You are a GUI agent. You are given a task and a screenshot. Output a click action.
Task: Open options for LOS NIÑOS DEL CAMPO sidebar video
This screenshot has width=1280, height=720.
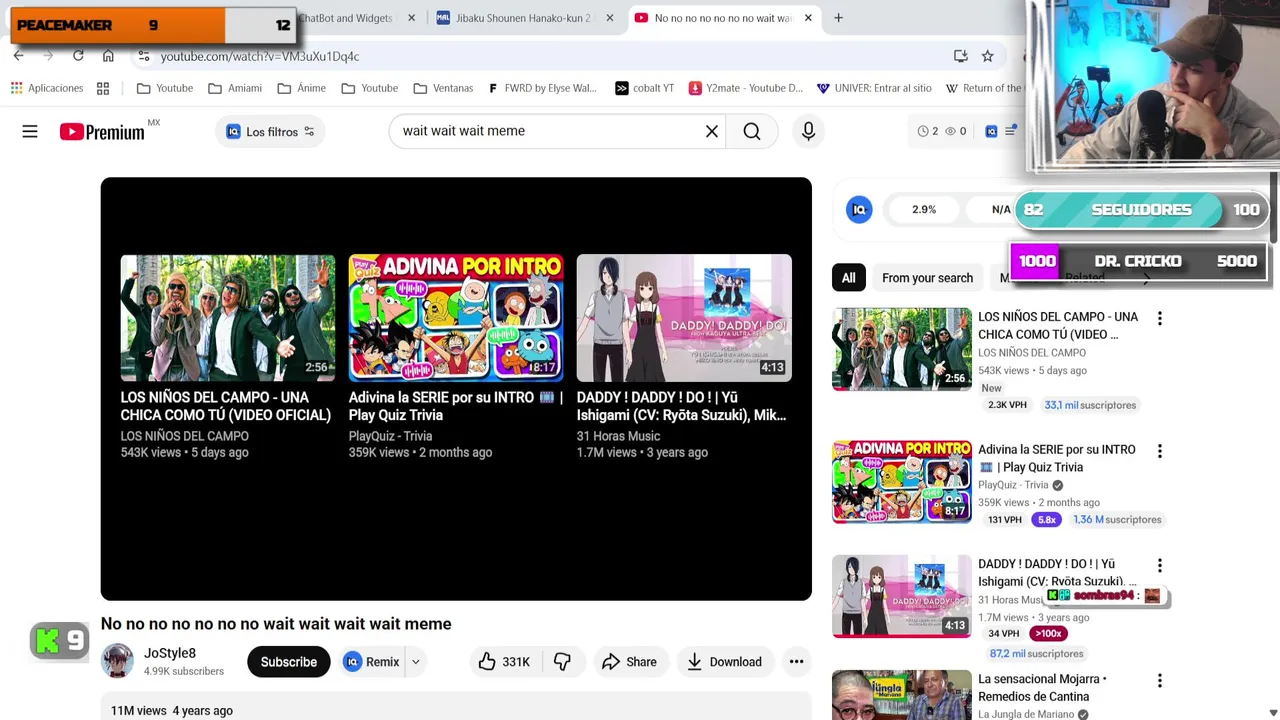[1159, 318]
